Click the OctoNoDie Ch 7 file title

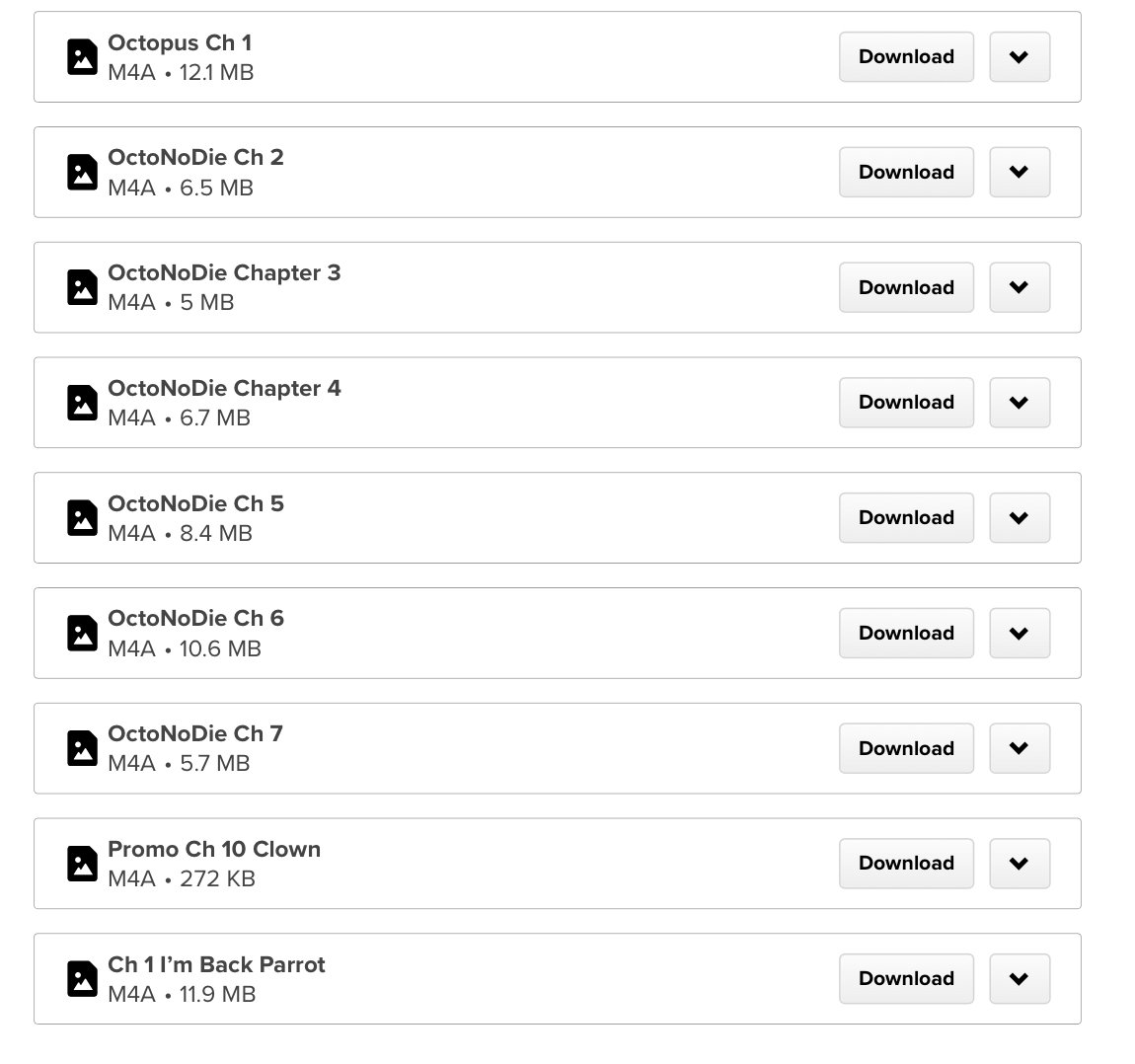pyautogui.click(x=195, y=734)
